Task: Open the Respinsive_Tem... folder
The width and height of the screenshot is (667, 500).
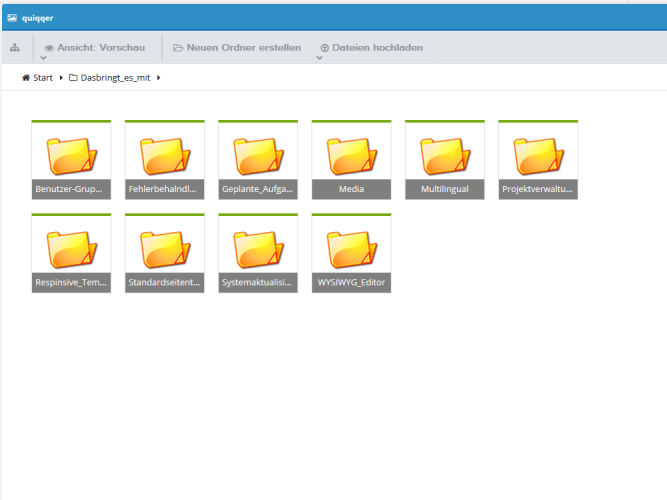Action: [71, 254]
